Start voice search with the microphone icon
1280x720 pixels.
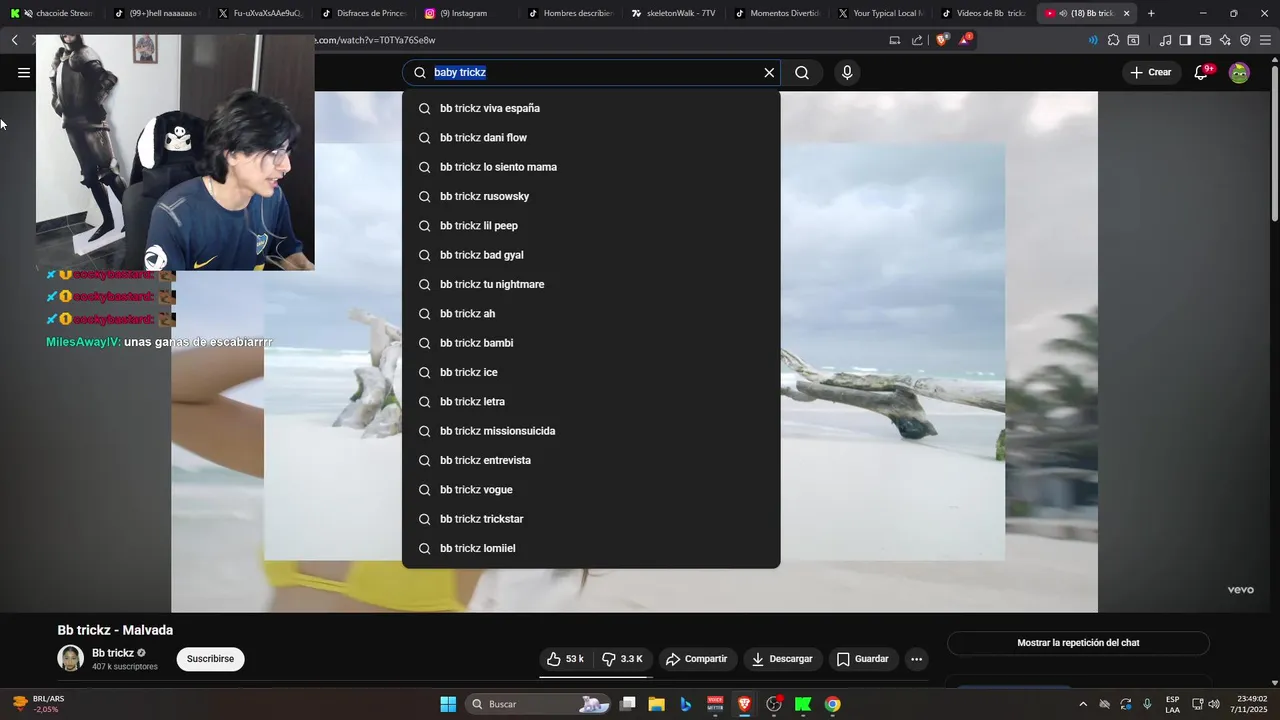click(847, 72)
